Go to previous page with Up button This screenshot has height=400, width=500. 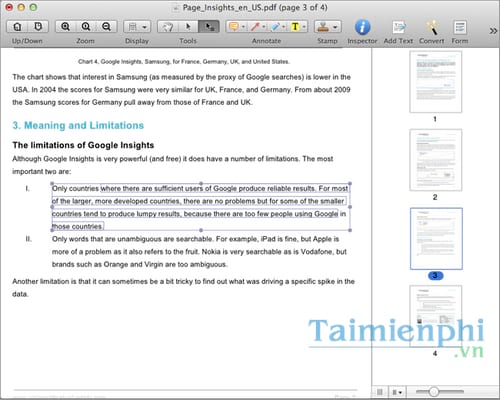tap(17, 27)
